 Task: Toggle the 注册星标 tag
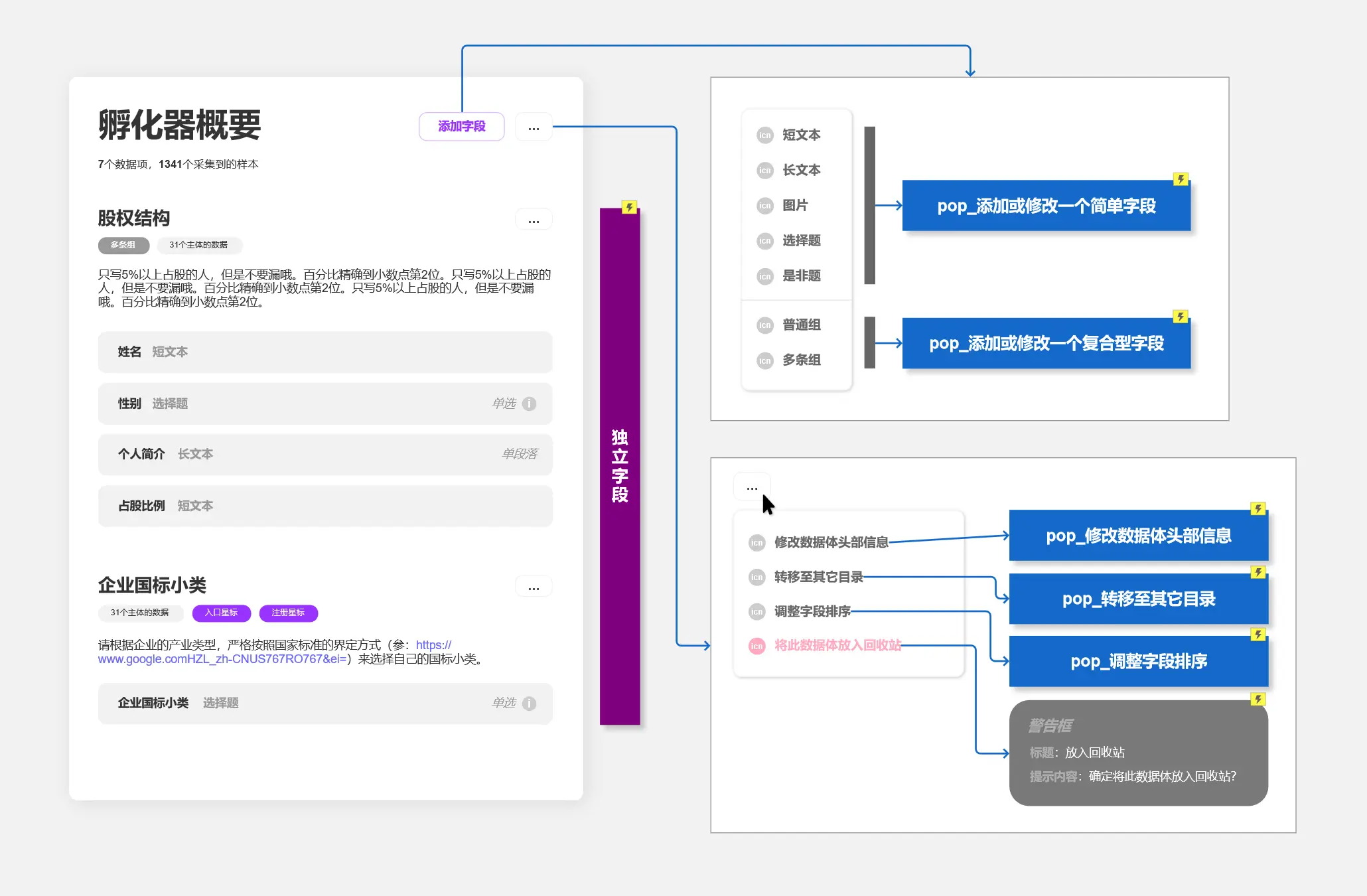click(x=288, y=613)
